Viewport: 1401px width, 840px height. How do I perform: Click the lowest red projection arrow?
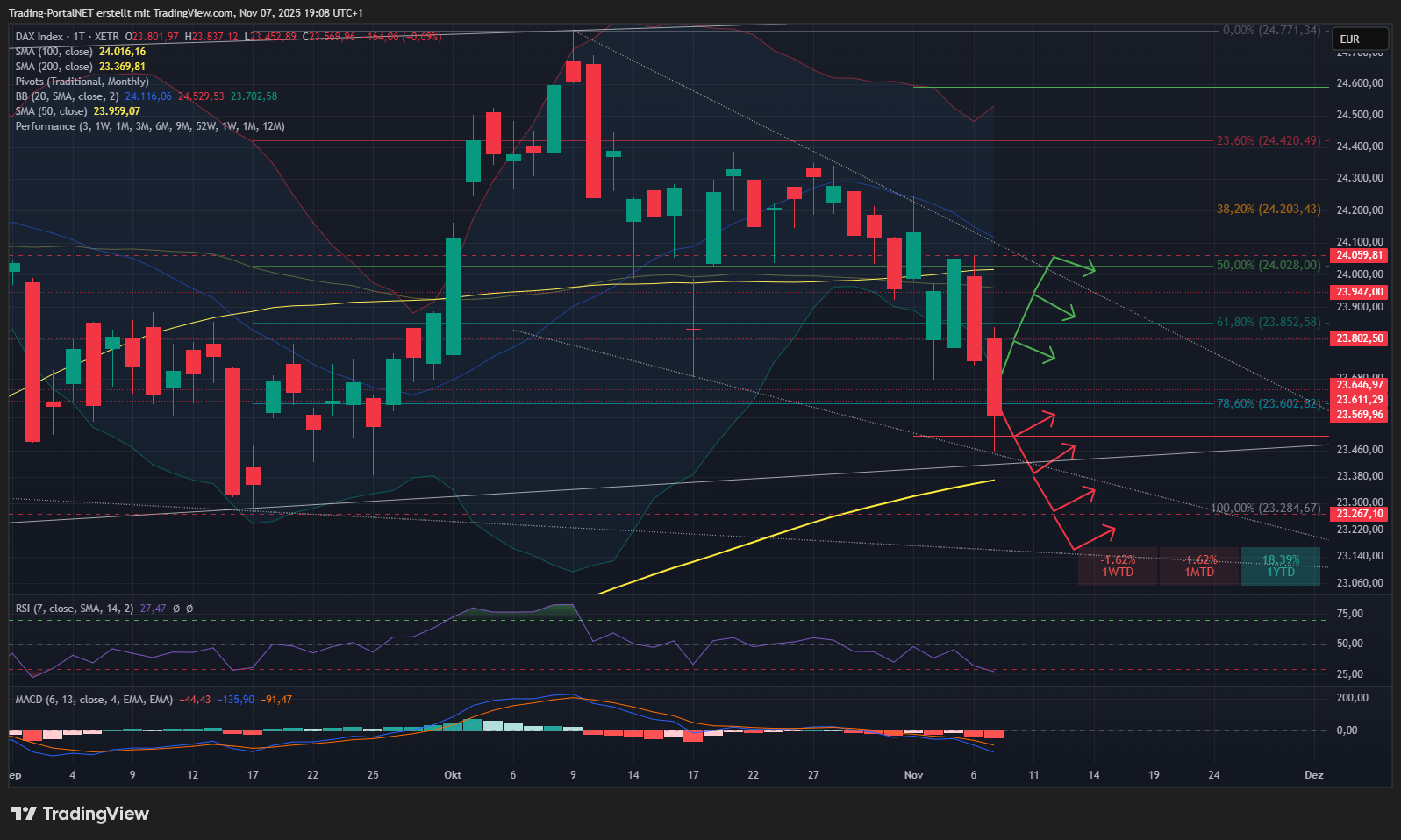coord(1095,535)
